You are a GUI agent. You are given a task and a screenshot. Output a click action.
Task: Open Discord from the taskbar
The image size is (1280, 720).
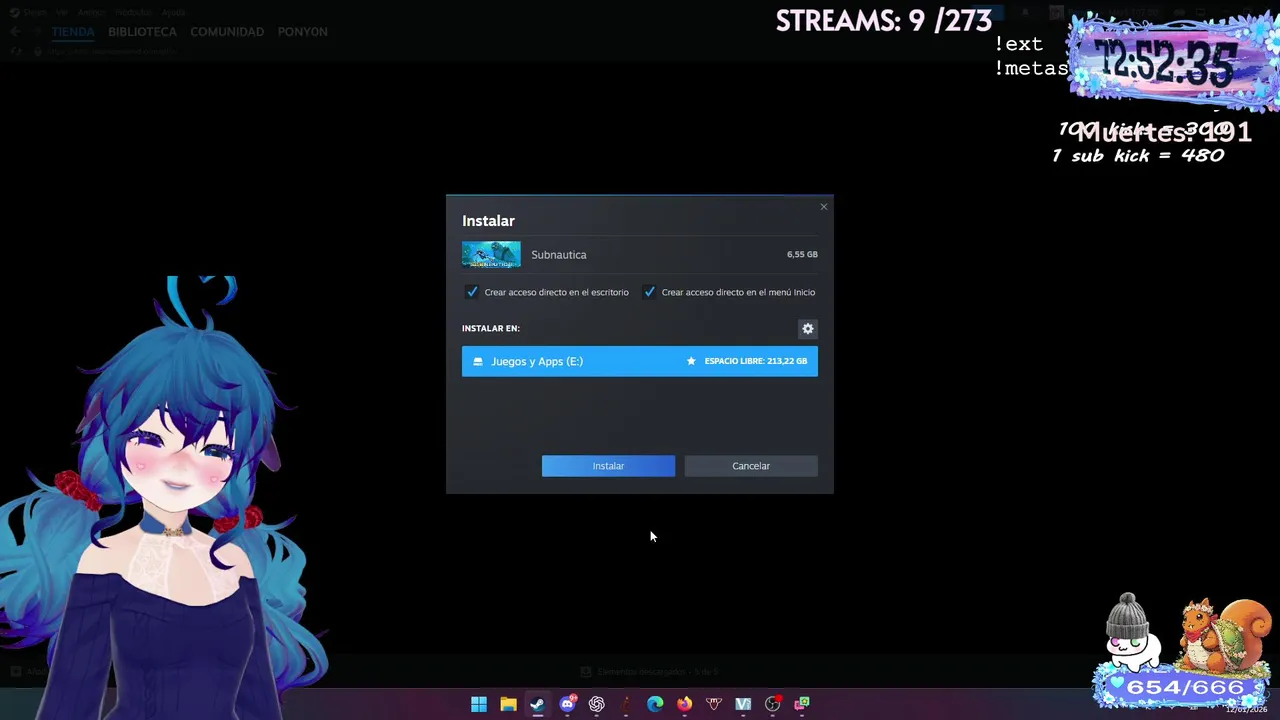[567, 704]
